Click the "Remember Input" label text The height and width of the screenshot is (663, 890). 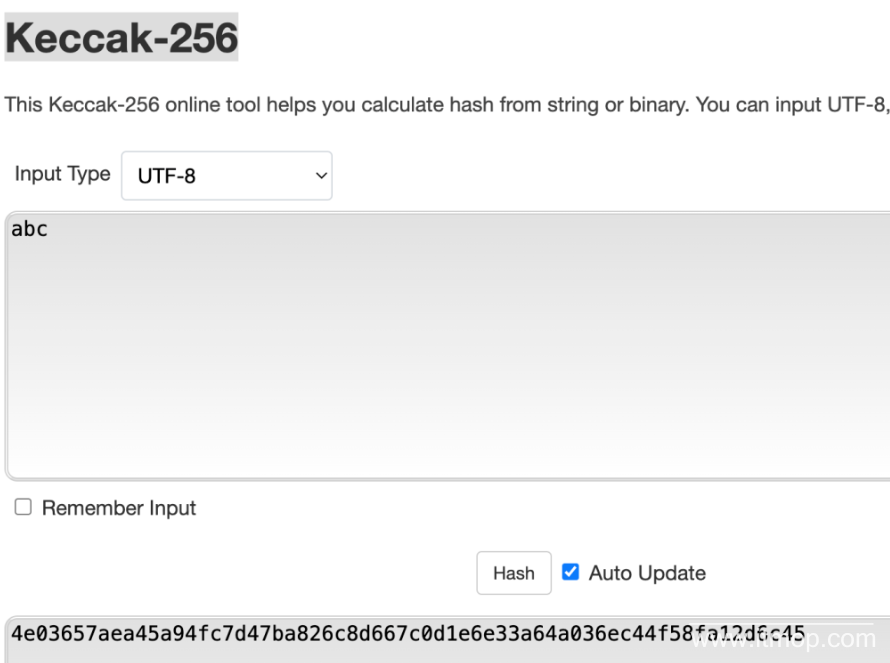coord(119,508)
